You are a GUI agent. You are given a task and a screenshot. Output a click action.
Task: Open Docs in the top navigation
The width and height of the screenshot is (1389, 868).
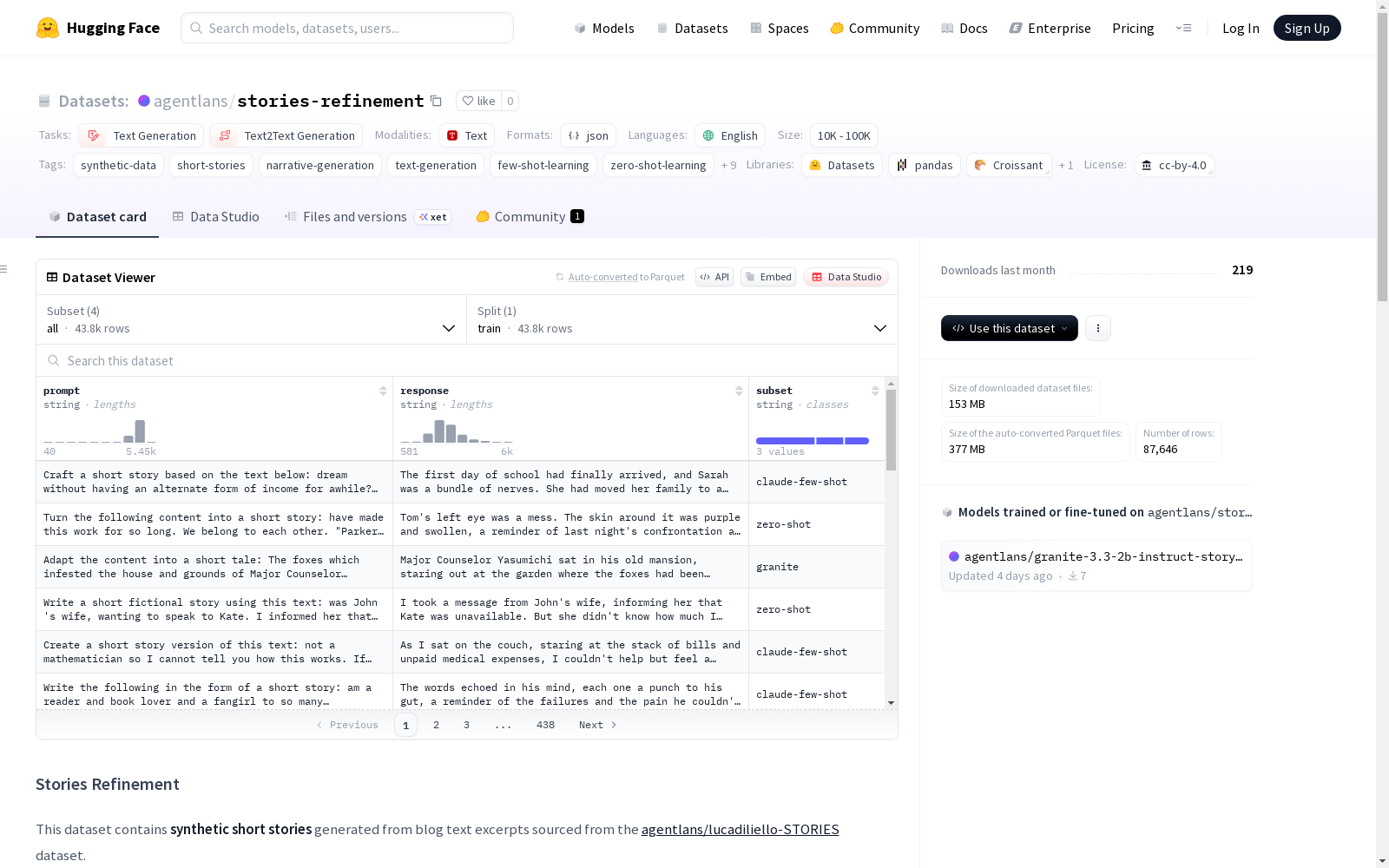point(964,28)
